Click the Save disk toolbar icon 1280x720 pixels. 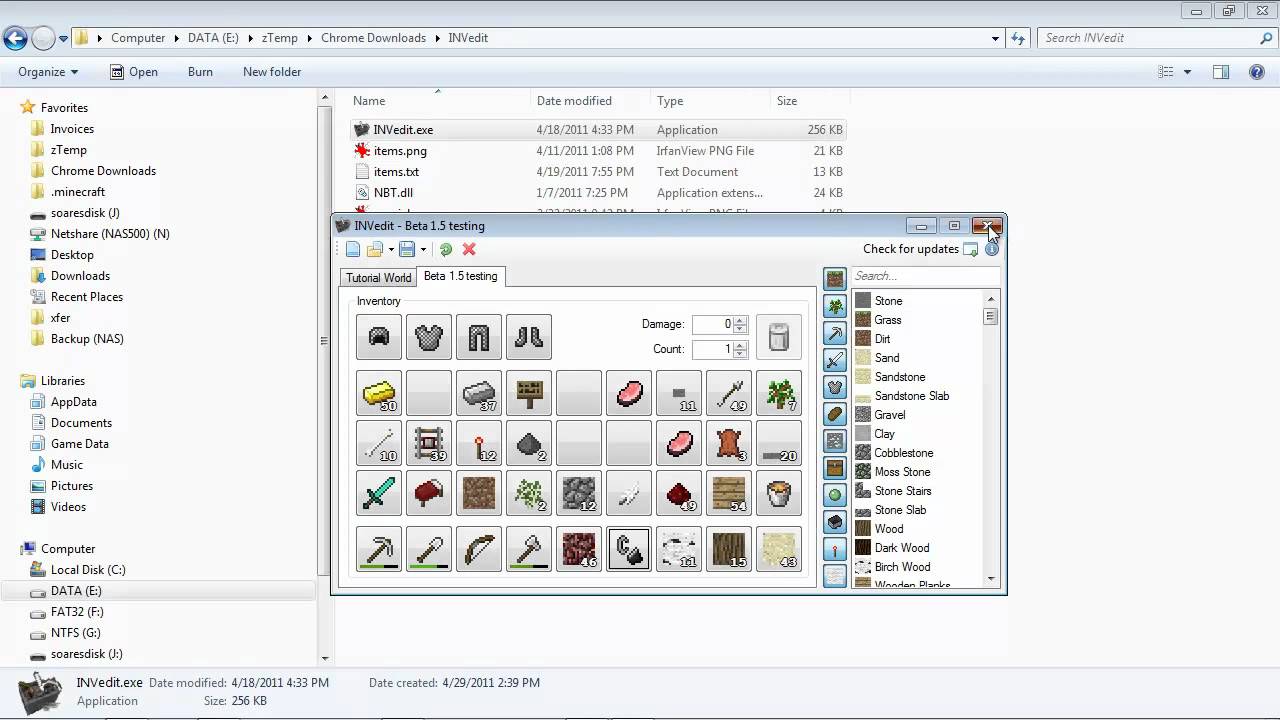pyautogui.click(x=407, y=249)
